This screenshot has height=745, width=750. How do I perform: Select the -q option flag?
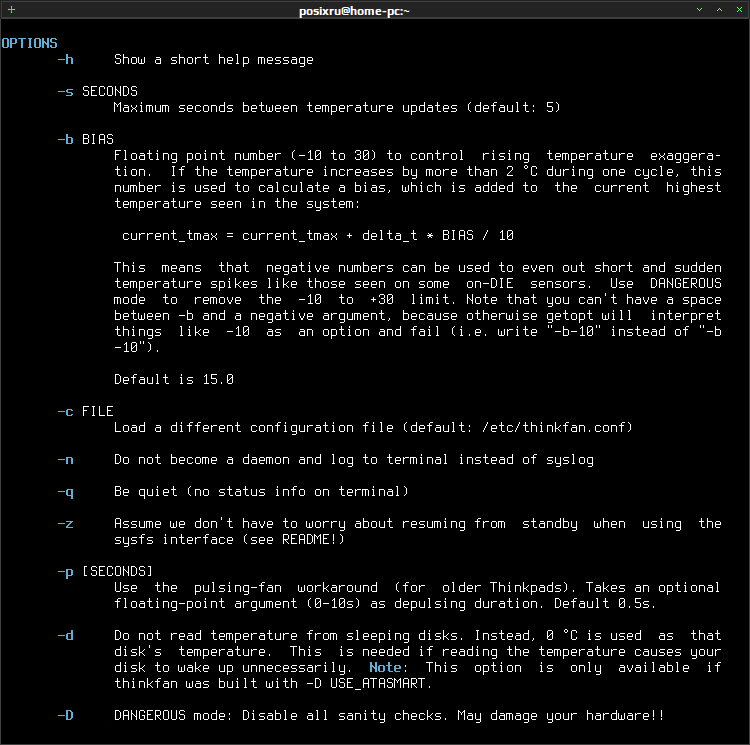(66, 492)
